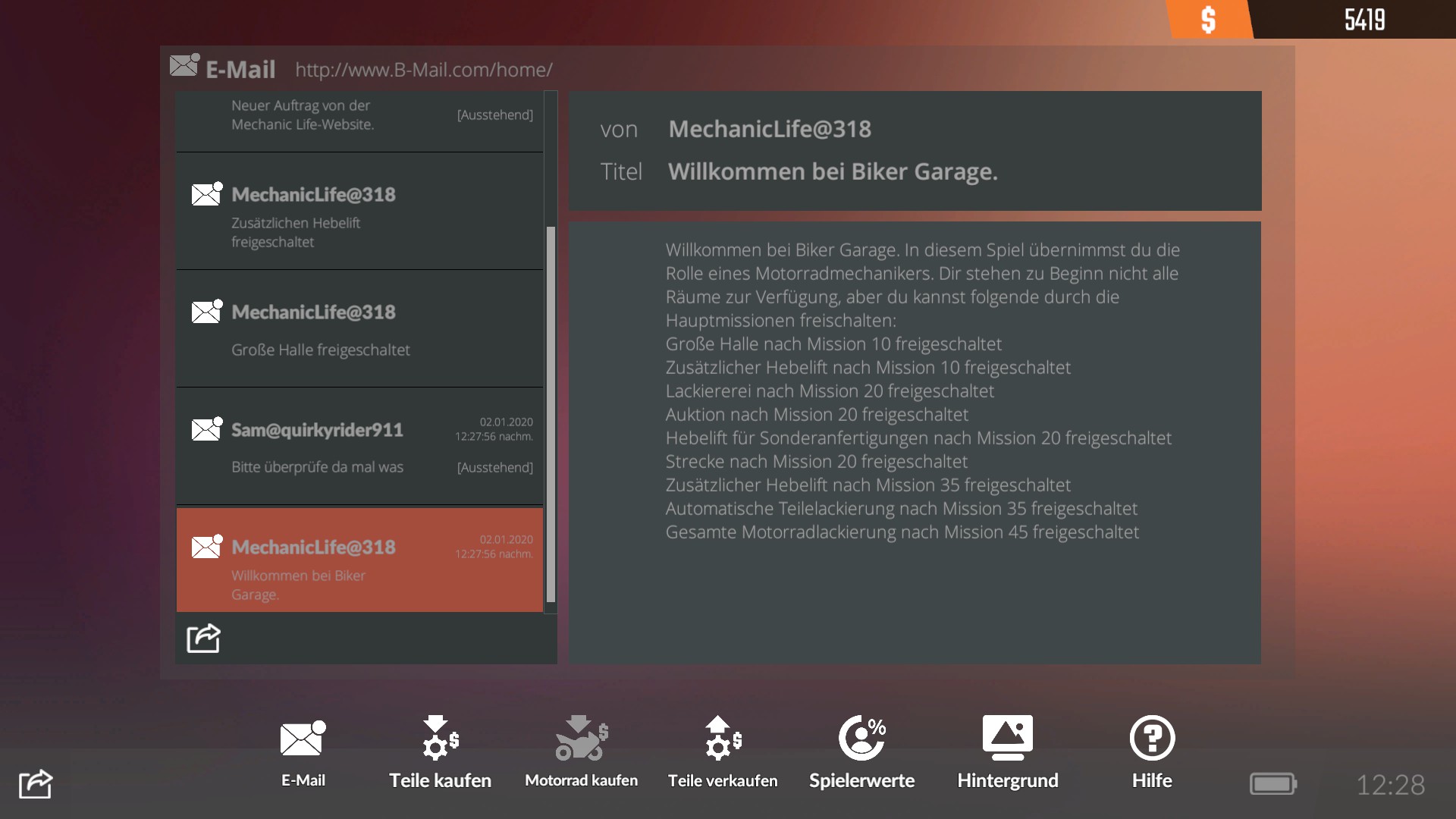1456x819 pixels.
Task: Click the orange dollar money icon
Action: [x=1209, y=19]
